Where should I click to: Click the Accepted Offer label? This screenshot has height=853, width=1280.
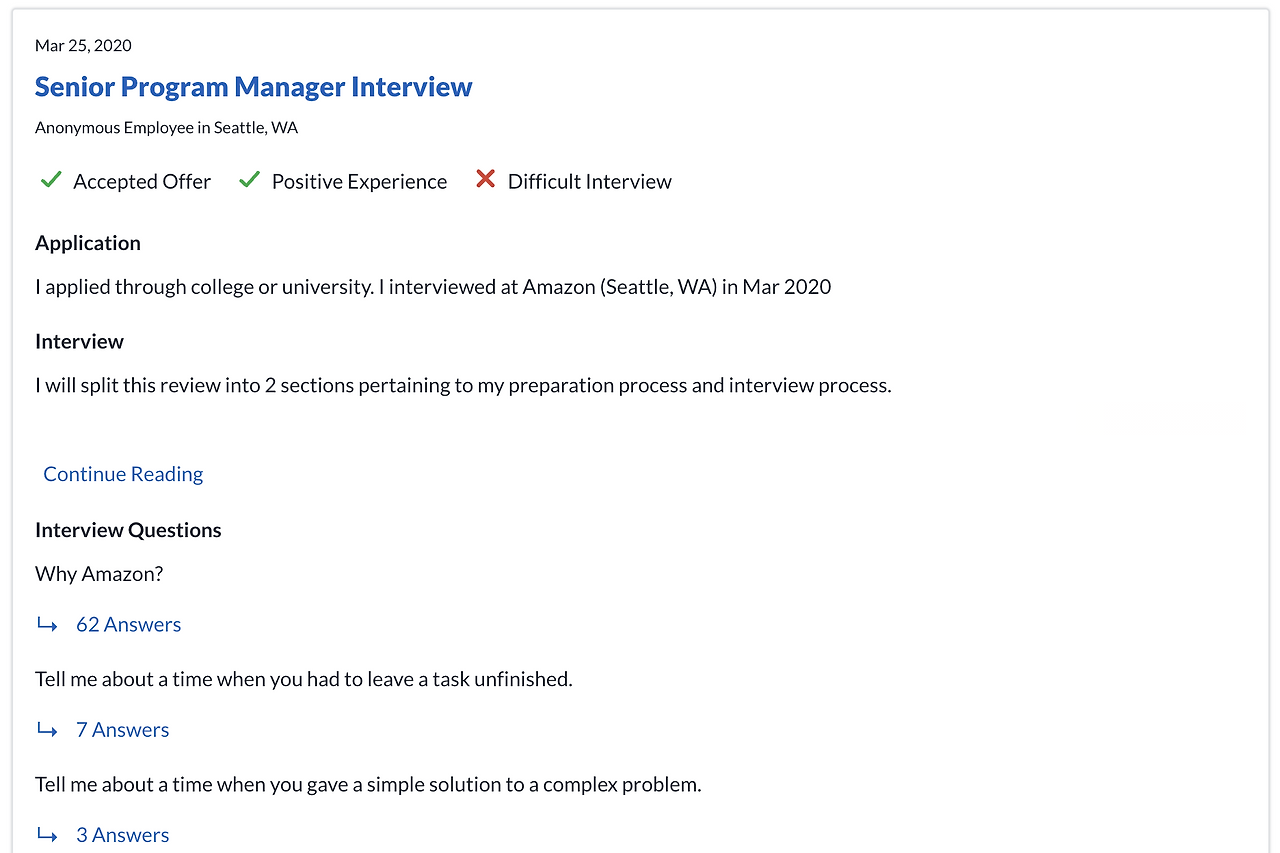point(142,182)
